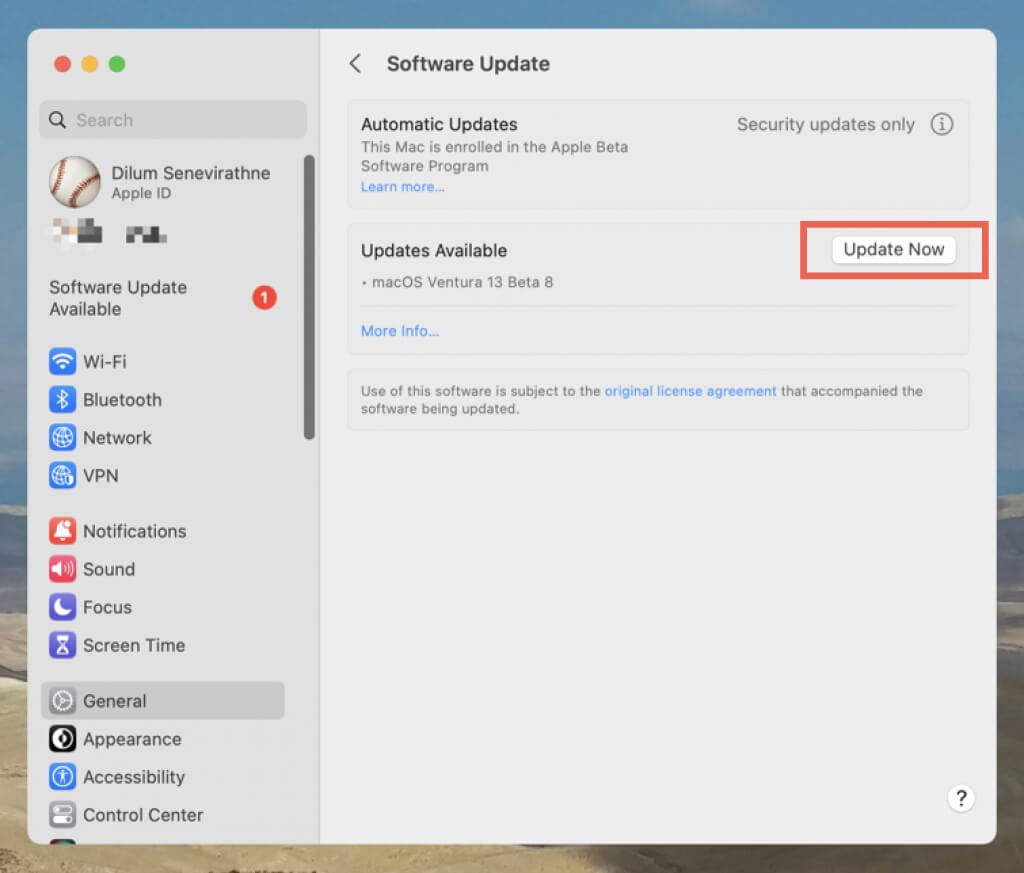Open the Learn more link

pos(403,187)
